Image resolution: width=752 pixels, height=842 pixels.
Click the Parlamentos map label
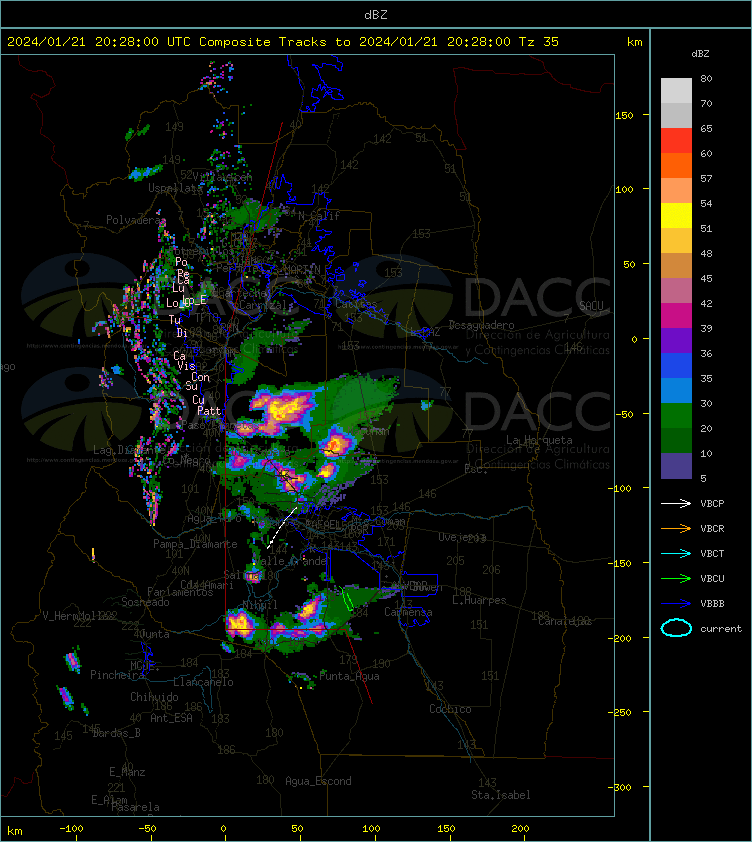(x=180, y=592)
